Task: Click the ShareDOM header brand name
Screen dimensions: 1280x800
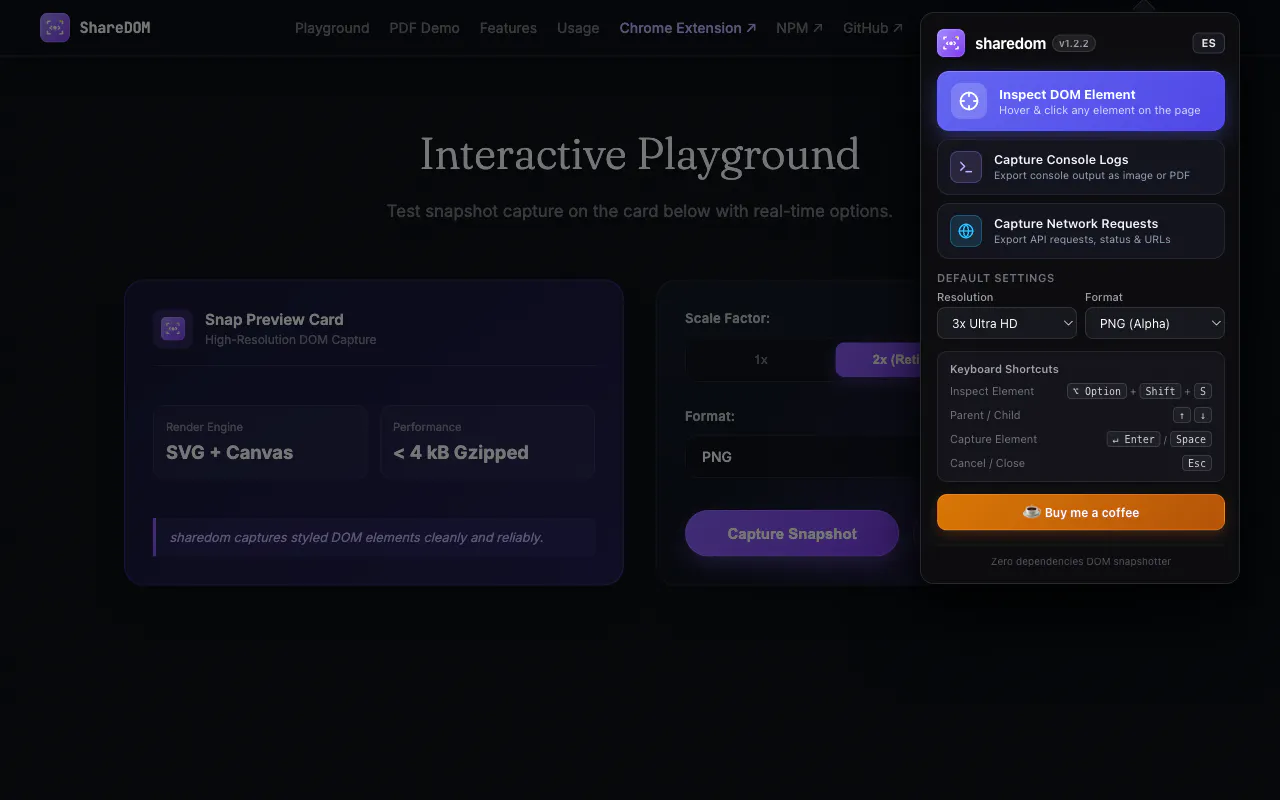Action: tap(115, 28)
